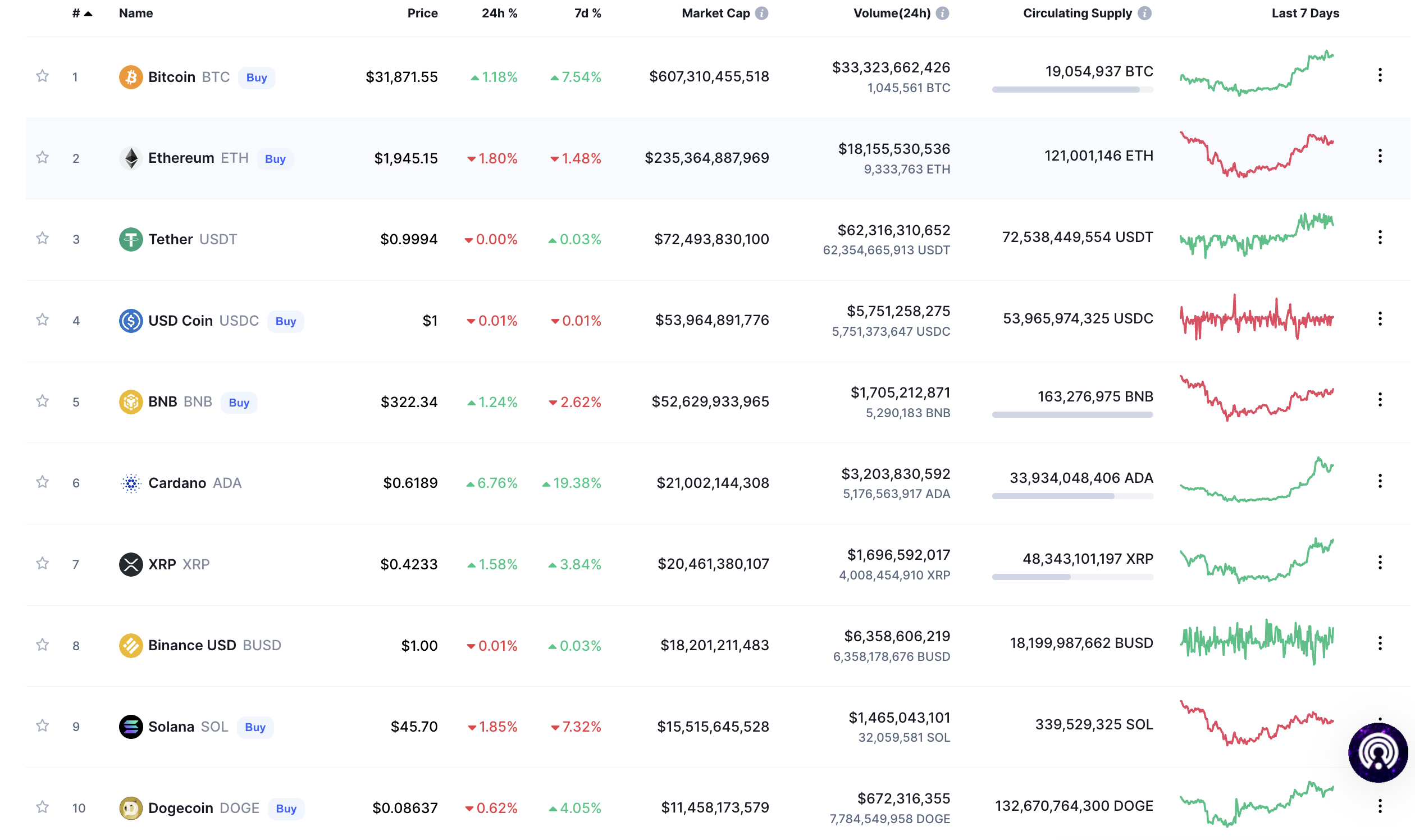Open the three-dot menu for Bitcoin
Screen dimensions: 1415x840
(x=1380, y=75)
